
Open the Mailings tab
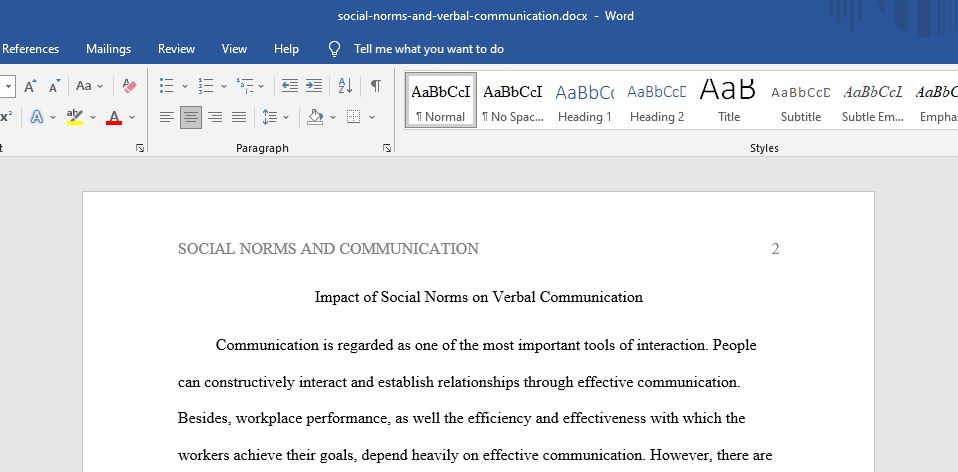pos(108,49)
